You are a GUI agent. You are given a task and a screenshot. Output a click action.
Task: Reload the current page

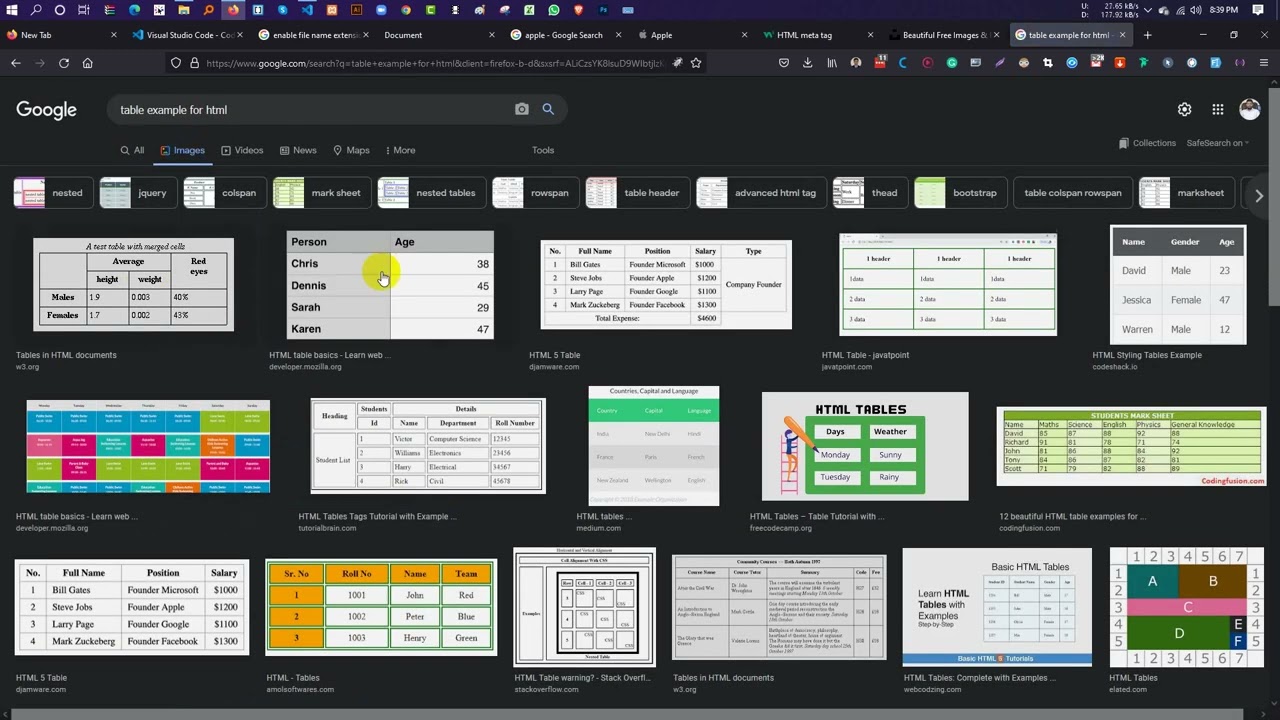64,63
